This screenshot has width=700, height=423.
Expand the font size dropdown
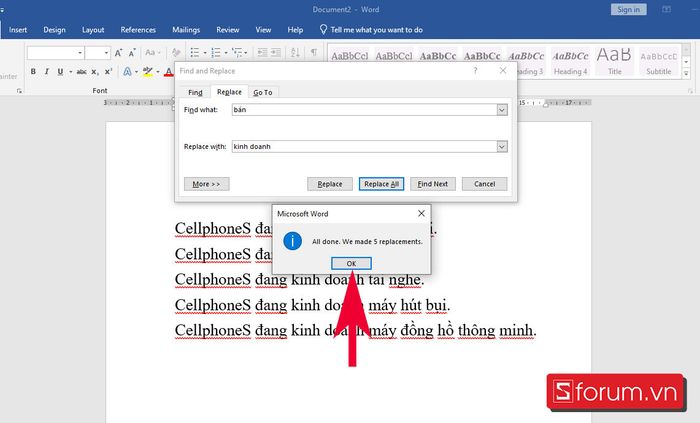[106, 53]
